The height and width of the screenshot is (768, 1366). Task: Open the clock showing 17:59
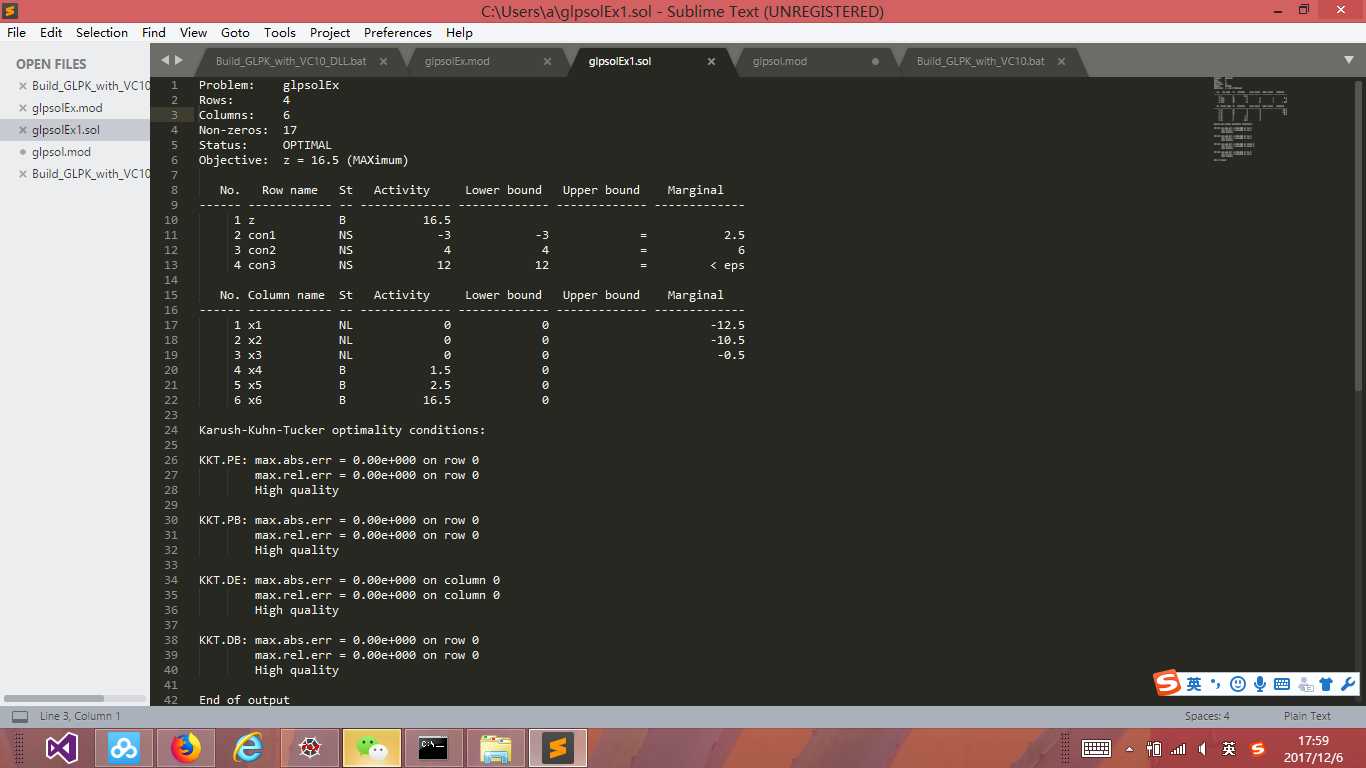pos(1313,749)
